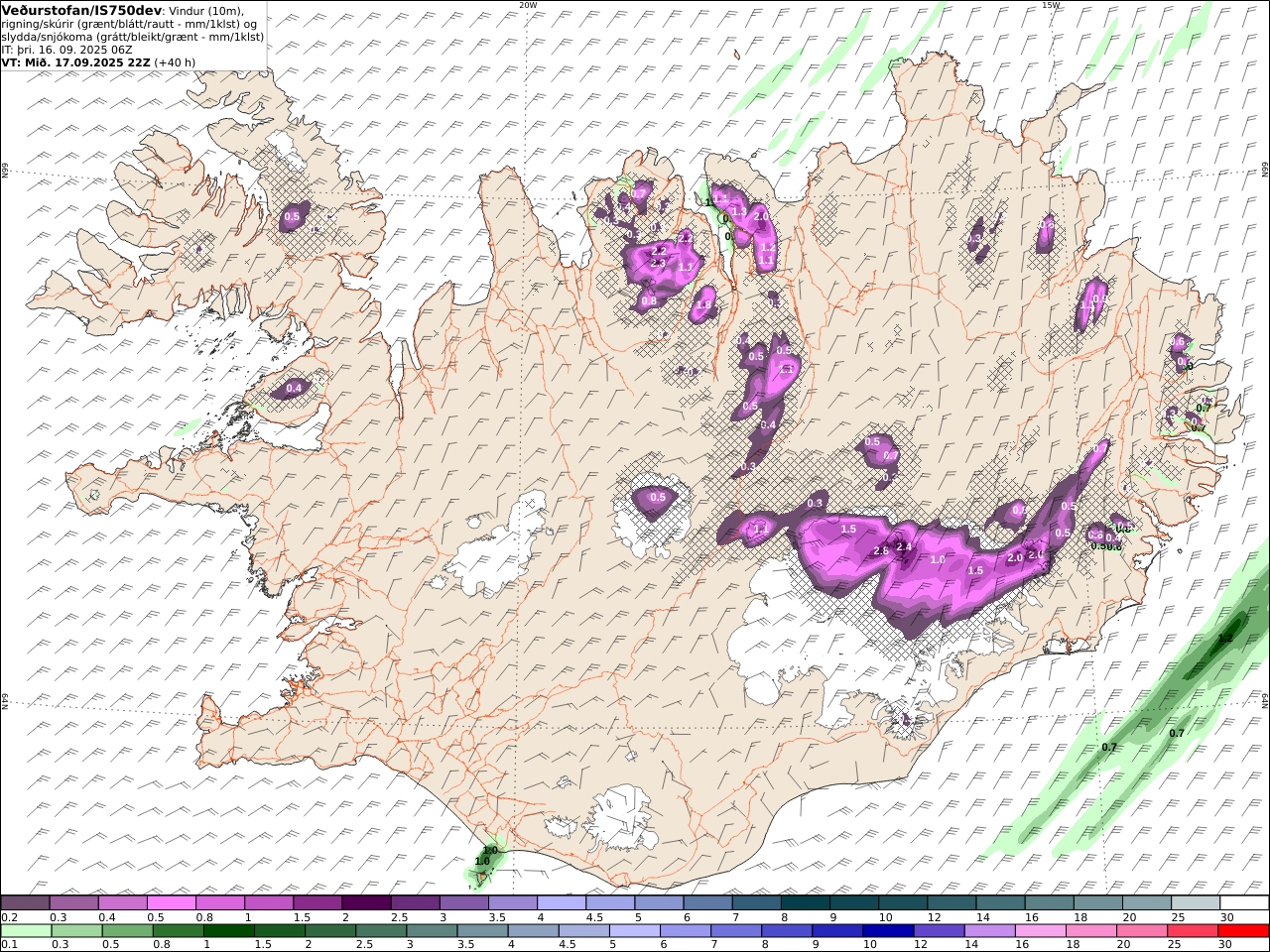
Task: Click the white swatch labeled 30 in top row
Action: (x=1244, y=902)
